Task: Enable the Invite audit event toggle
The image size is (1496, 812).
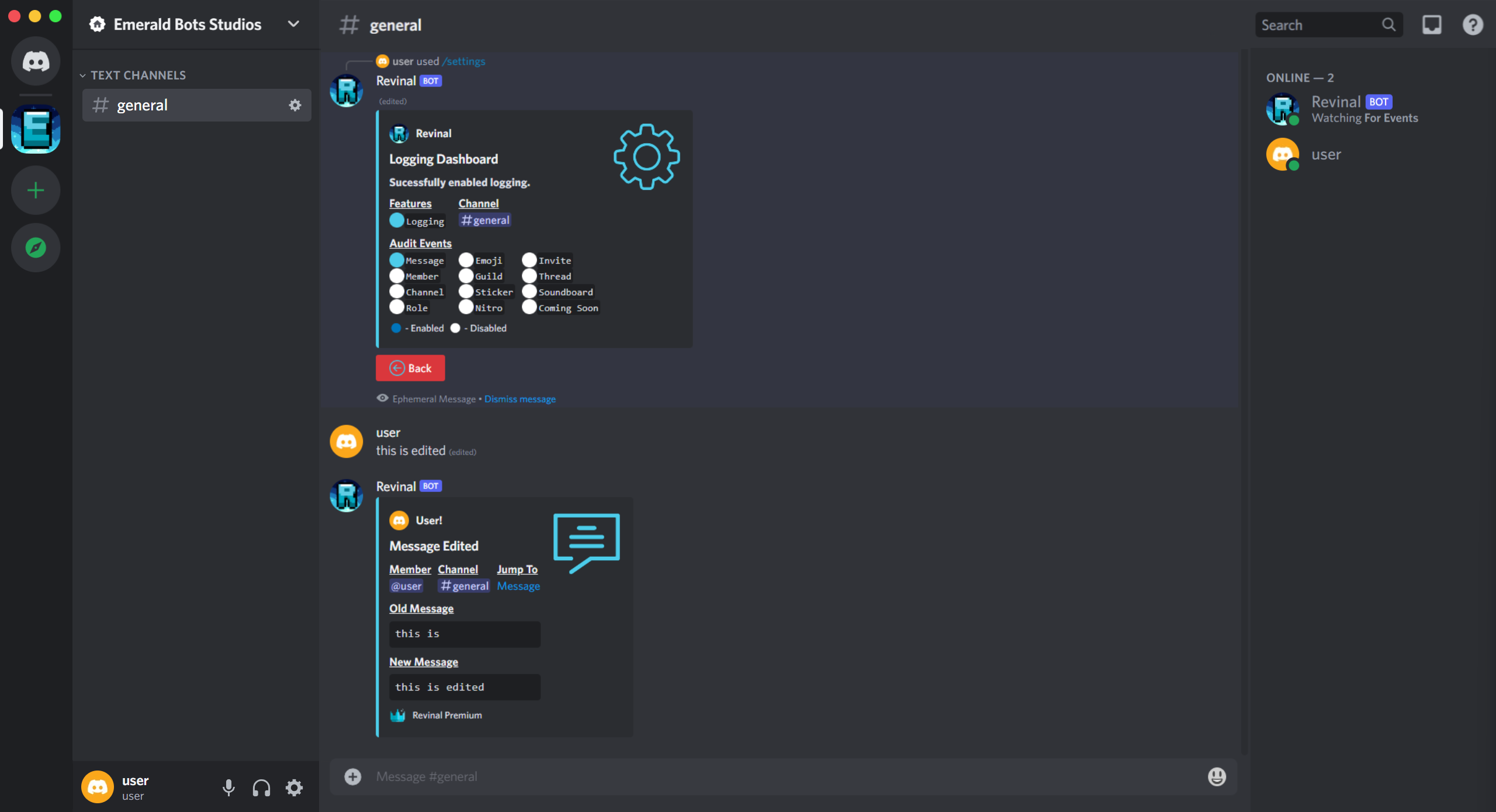Action: point(529,260)
